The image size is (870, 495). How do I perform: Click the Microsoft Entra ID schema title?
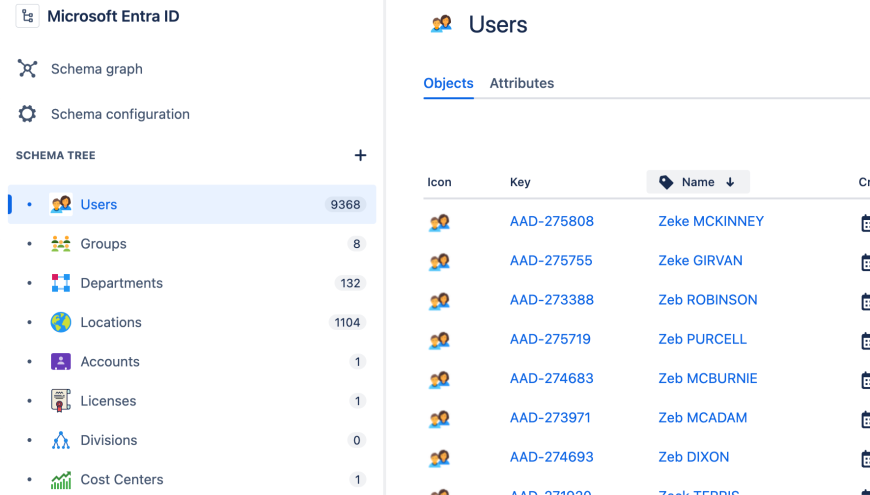(113, 17)
